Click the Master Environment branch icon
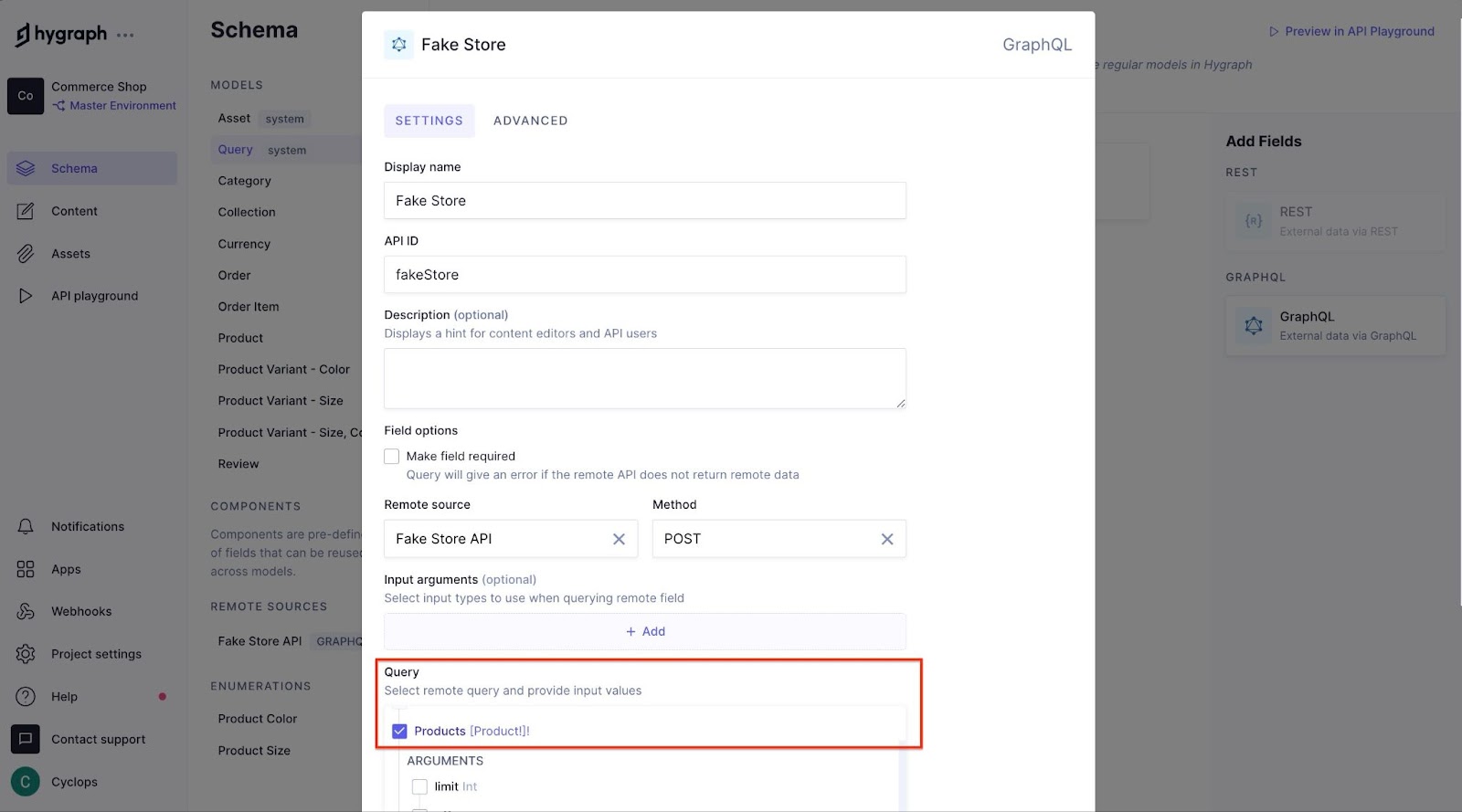Image resolution: width=1462 pixels, height=812 pixels. 58,106
